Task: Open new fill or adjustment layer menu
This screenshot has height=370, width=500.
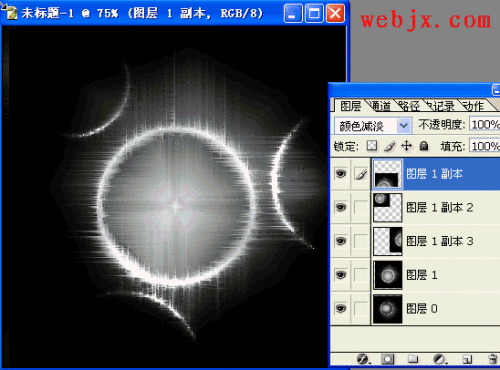Action: (439, 359)
